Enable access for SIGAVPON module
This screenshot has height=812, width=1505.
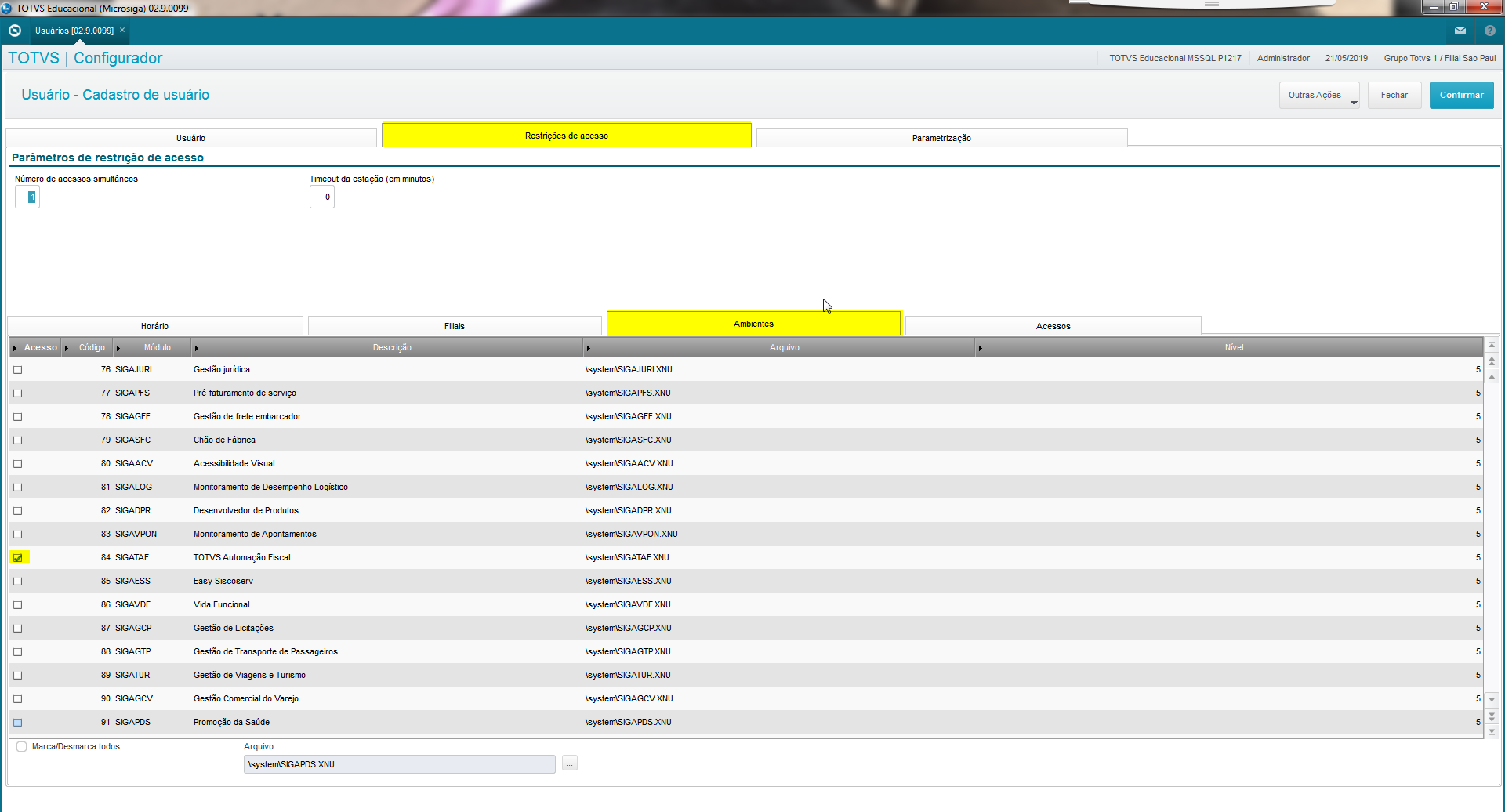[17, 534]
